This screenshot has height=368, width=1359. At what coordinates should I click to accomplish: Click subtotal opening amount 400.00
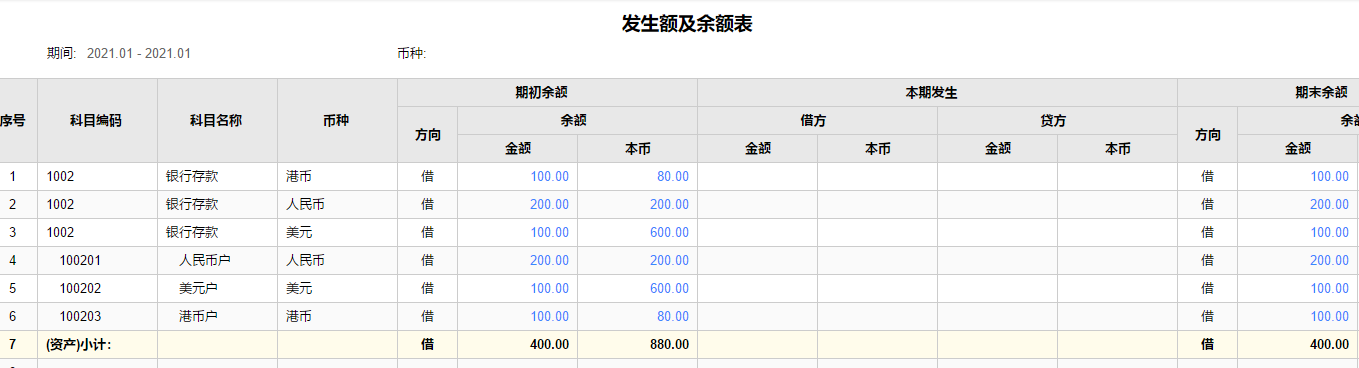549,344
